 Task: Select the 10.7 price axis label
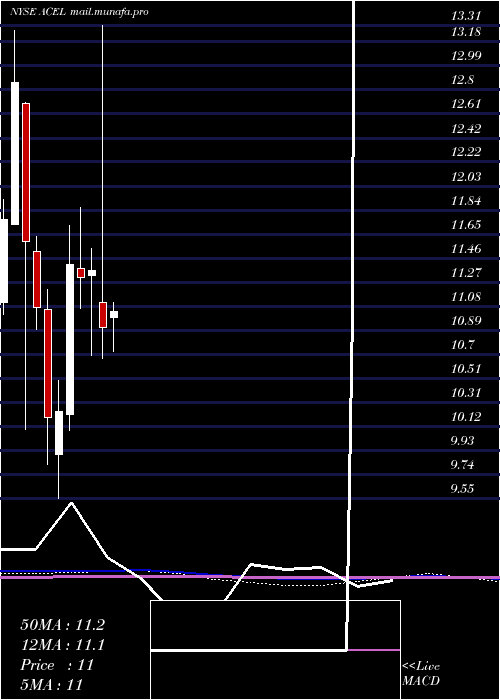point(462,345)
